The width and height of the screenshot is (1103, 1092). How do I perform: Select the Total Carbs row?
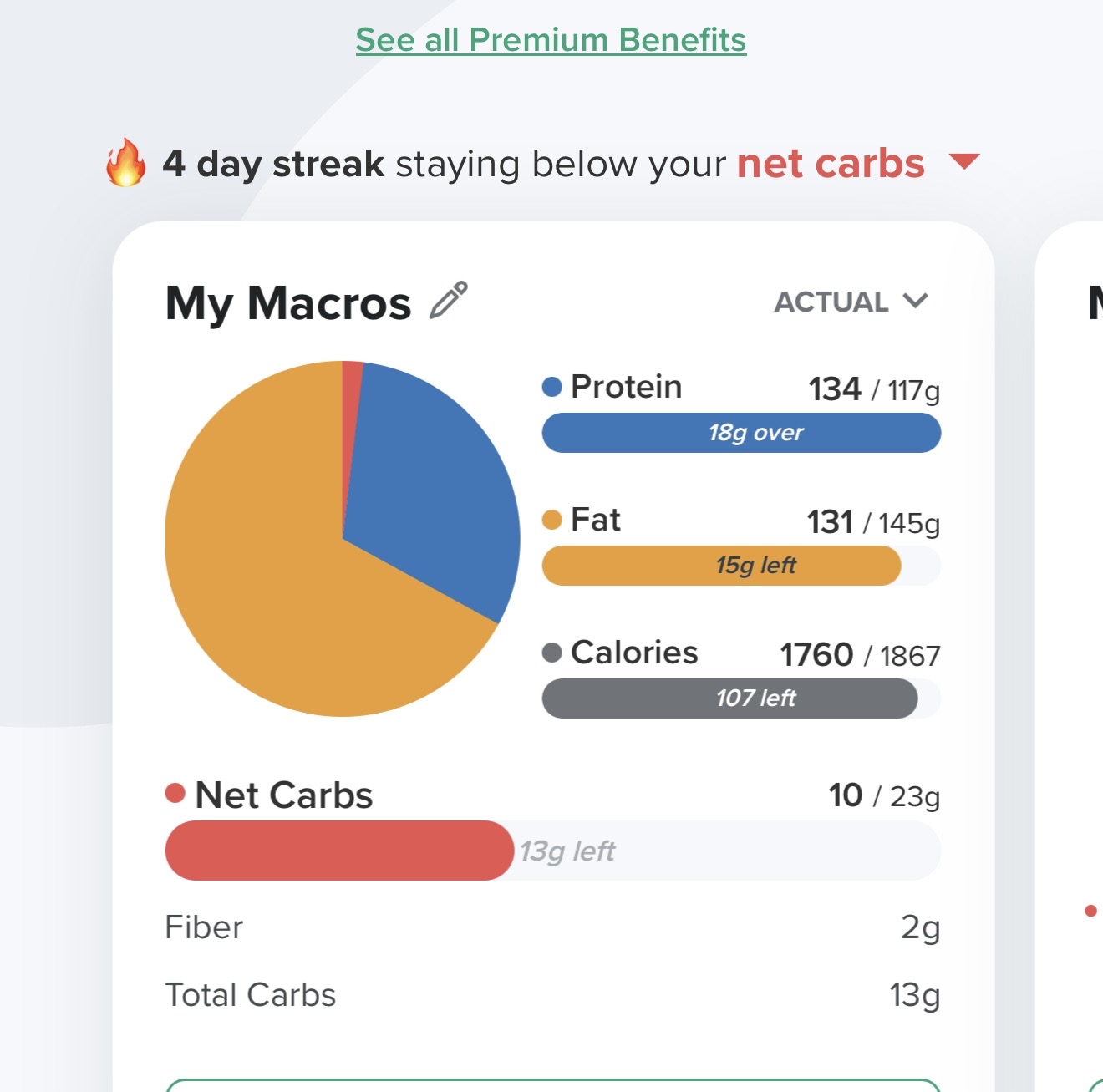552,995
